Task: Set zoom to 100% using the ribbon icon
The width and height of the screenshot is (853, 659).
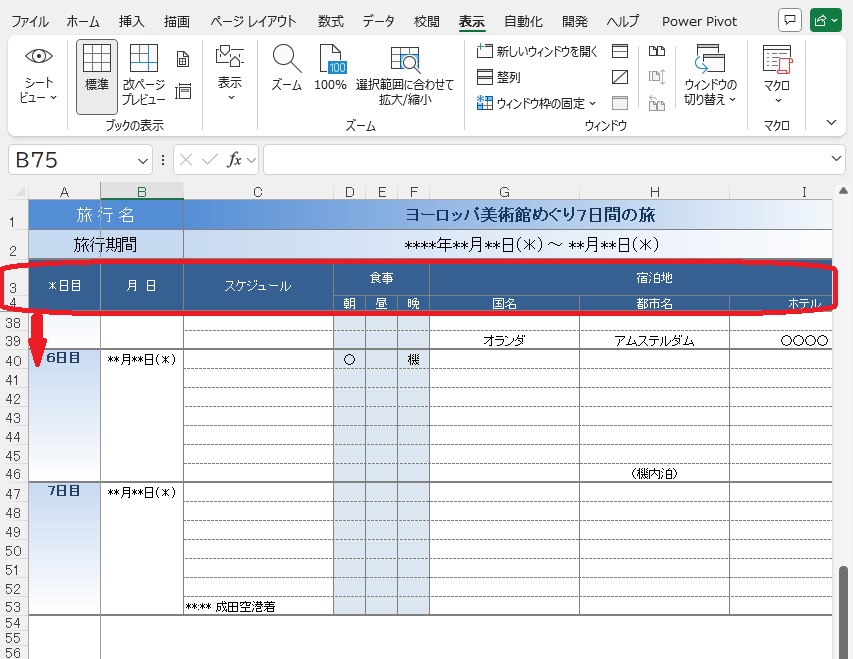Action: [x=330, y=70]
